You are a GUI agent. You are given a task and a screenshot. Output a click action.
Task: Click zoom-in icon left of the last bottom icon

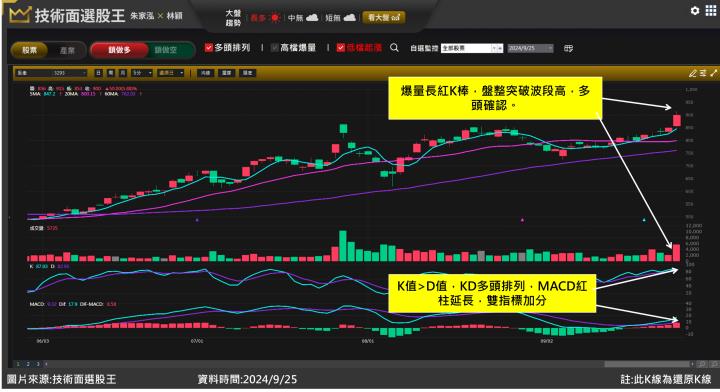click(702, 364)
